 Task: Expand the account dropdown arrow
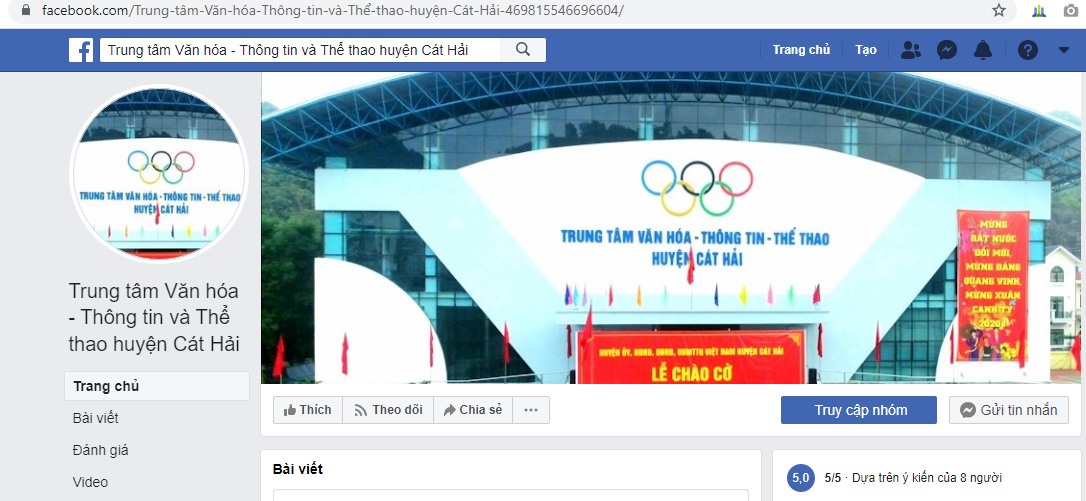[1065, 50]
